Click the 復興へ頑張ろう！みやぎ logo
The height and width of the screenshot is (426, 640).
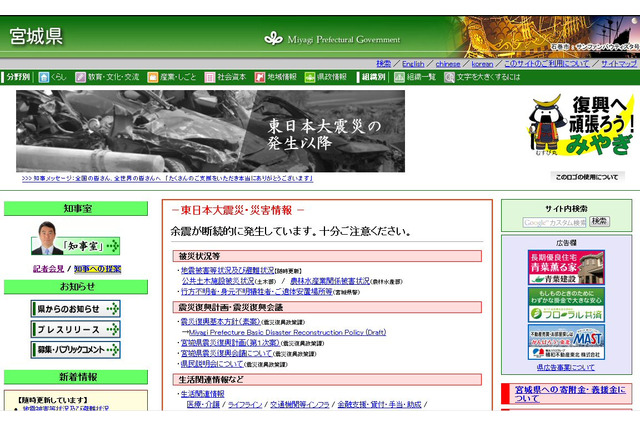(581, 125)
